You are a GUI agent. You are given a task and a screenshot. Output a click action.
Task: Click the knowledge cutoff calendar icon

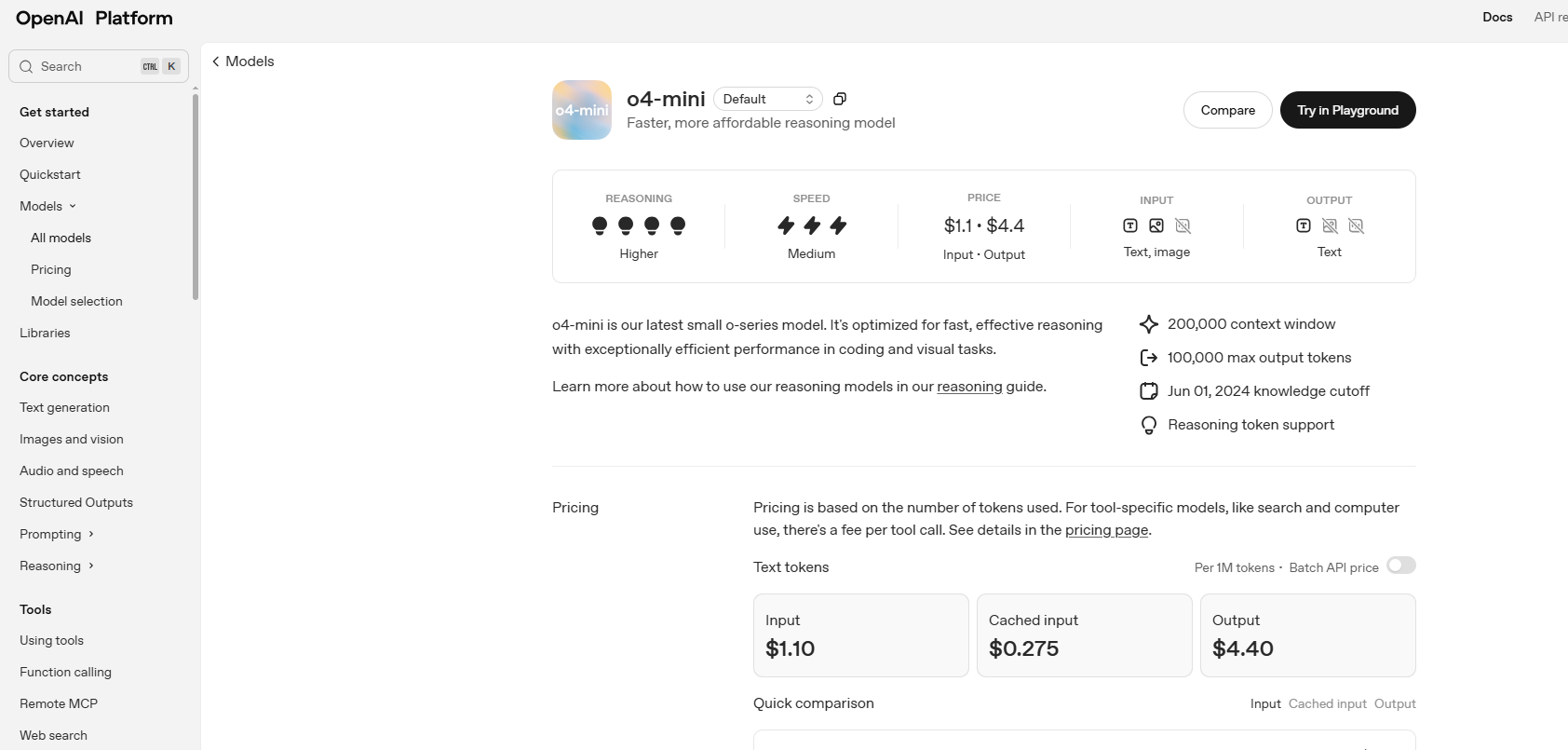[1149, 391]
